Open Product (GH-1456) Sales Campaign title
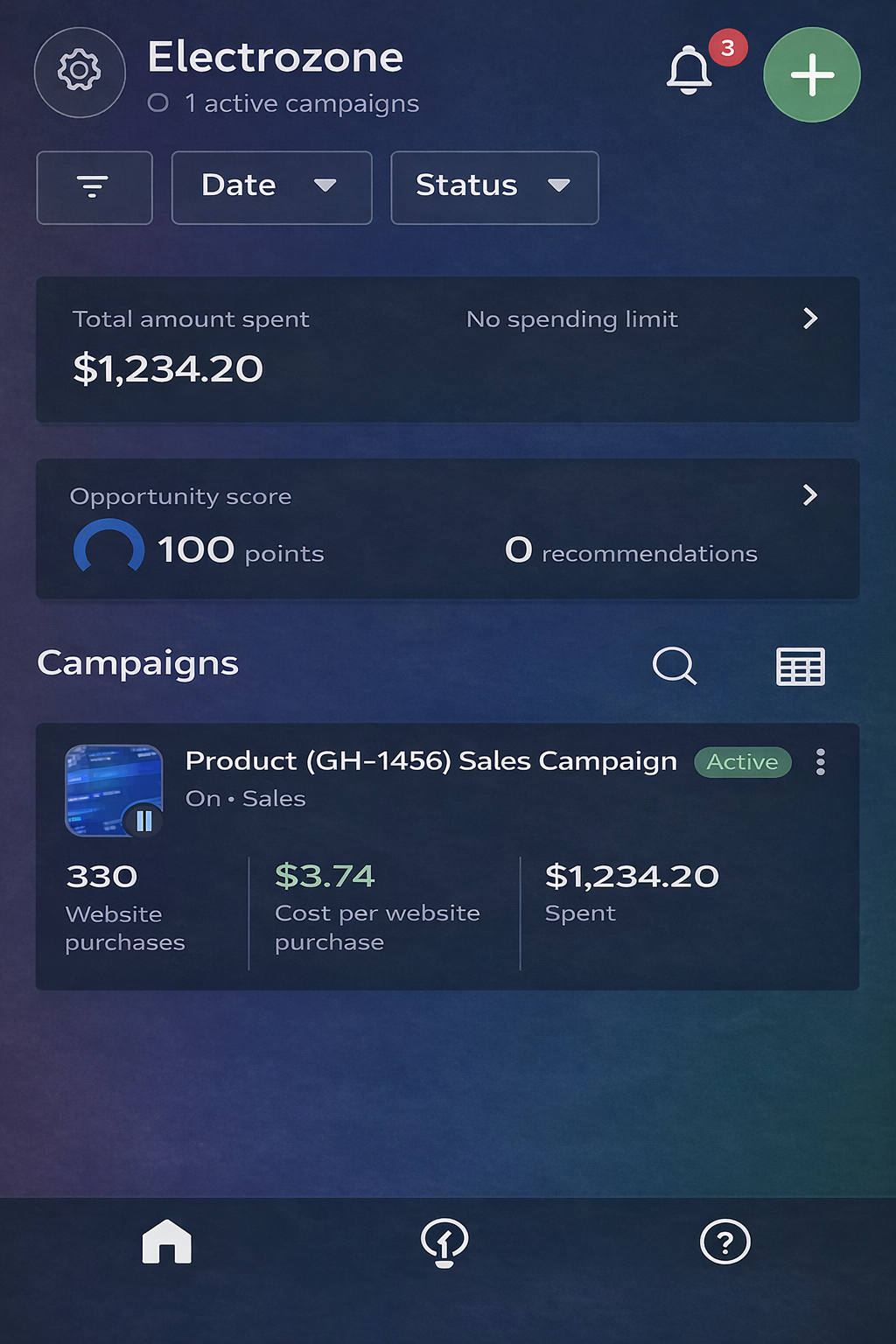 430,761
